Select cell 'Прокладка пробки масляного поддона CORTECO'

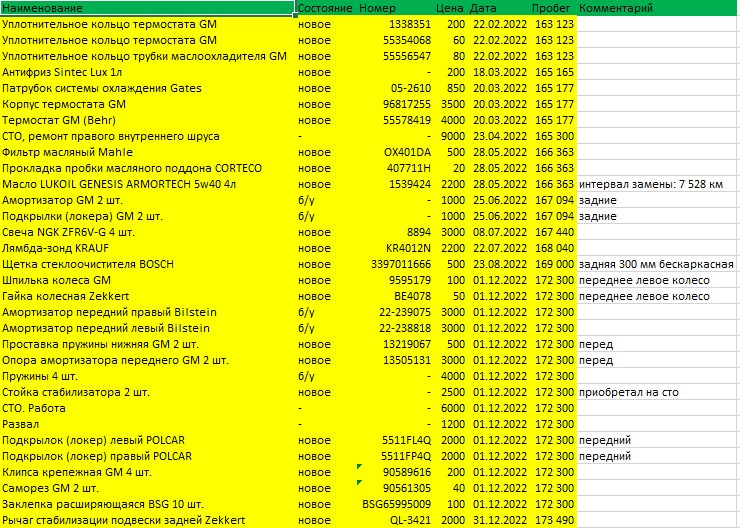coord(148,168)
